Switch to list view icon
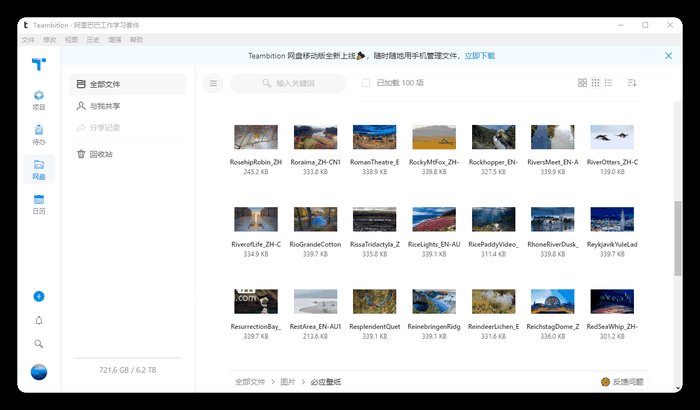 (x=608, y=83)
